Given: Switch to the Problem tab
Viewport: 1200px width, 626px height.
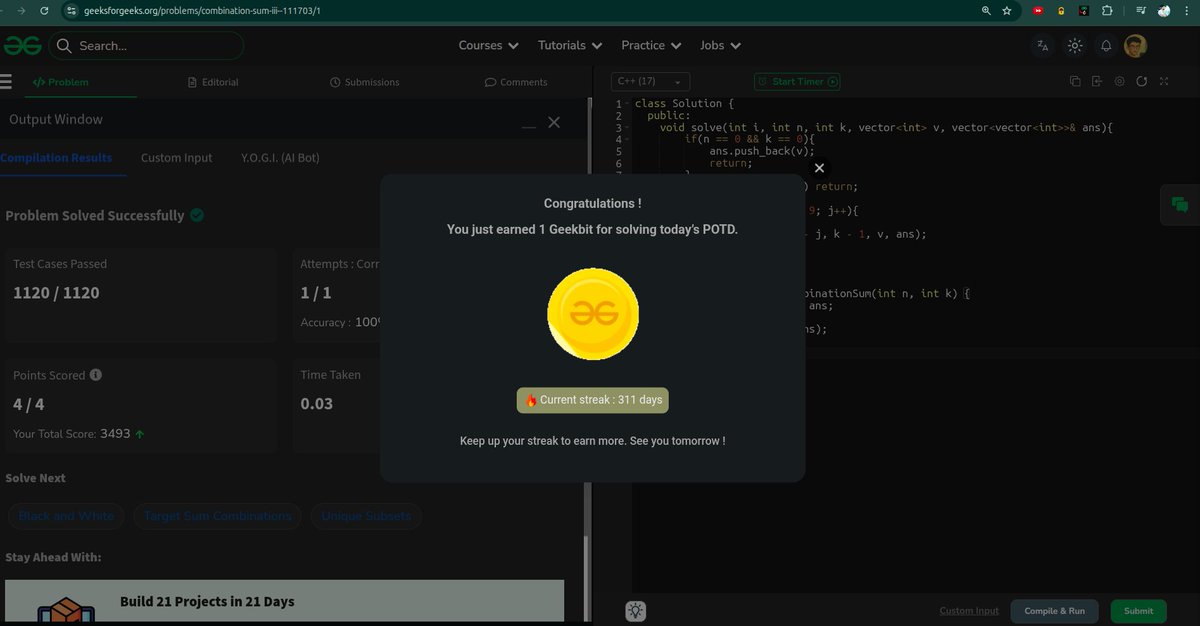Looking at the screenshot, I should (x=61, y=82).
